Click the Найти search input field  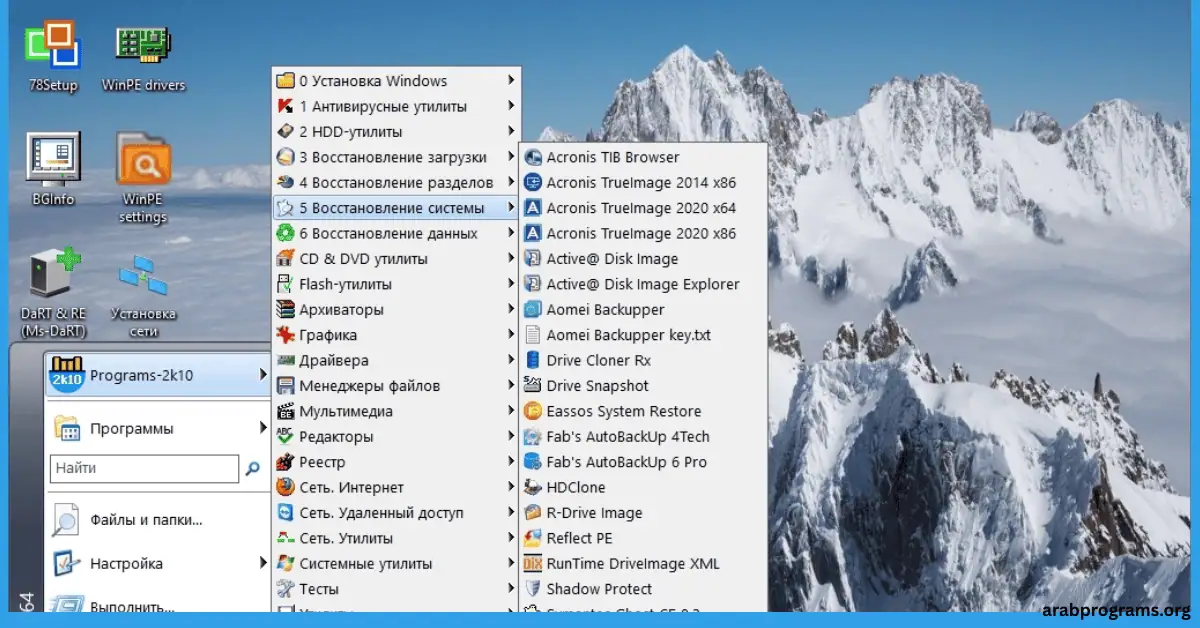(144, 468)
